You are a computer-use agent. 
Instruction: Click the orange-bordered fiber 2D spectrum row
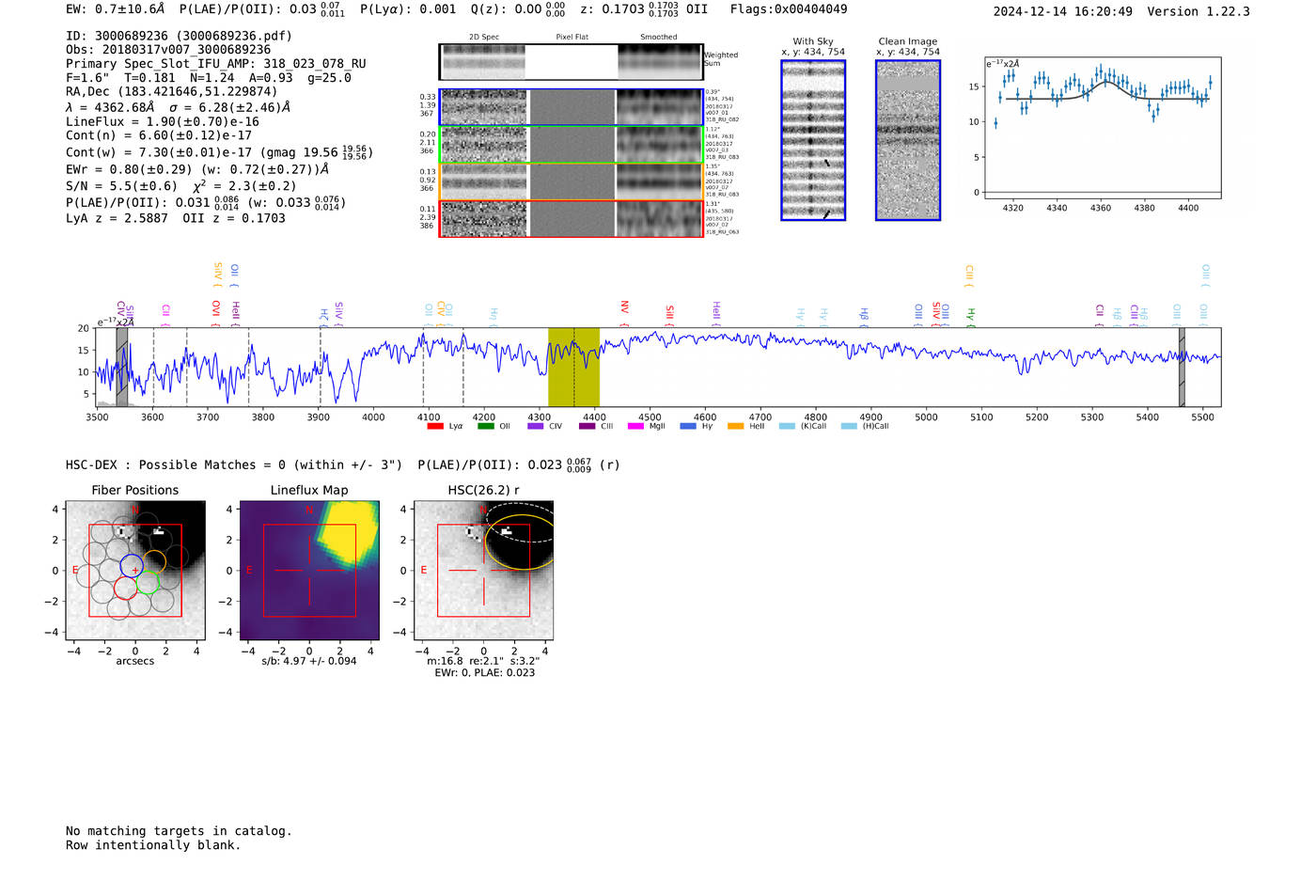click(x=571, y=181)
